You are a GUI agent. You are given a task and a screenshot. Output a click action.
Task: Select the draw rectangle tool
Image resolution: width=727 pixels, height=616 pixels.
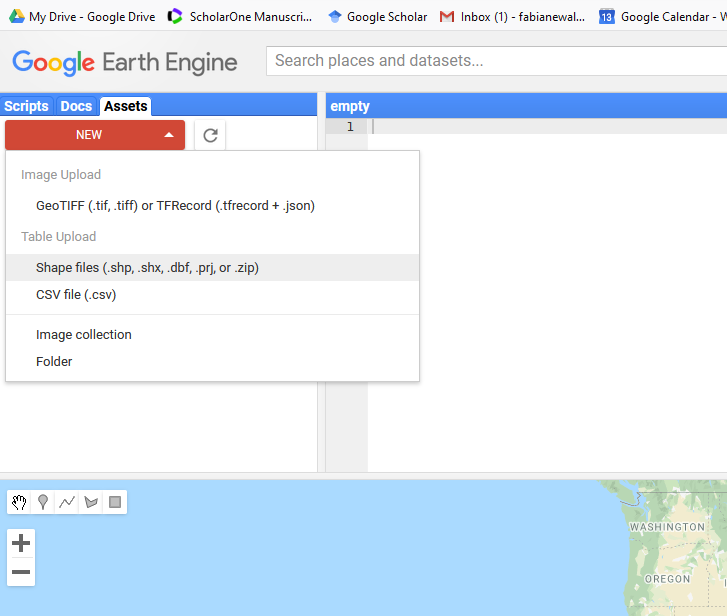115,502
